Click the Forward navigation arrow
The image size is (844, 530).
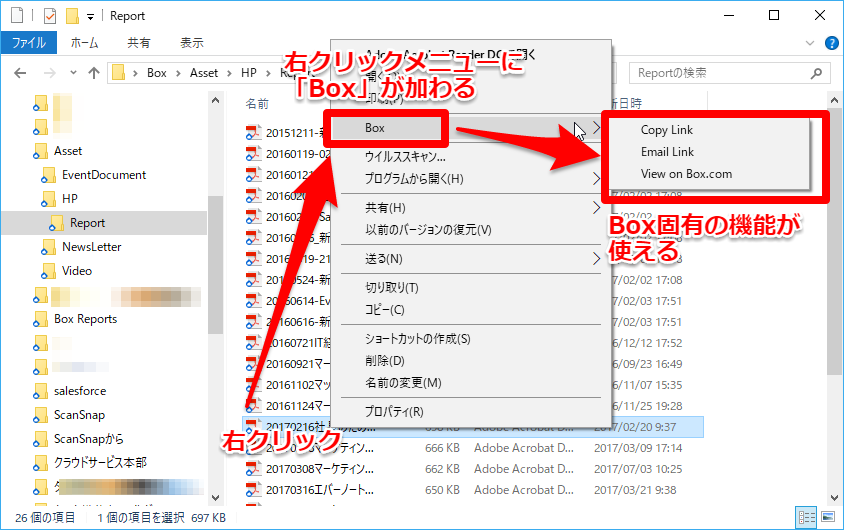50,73
